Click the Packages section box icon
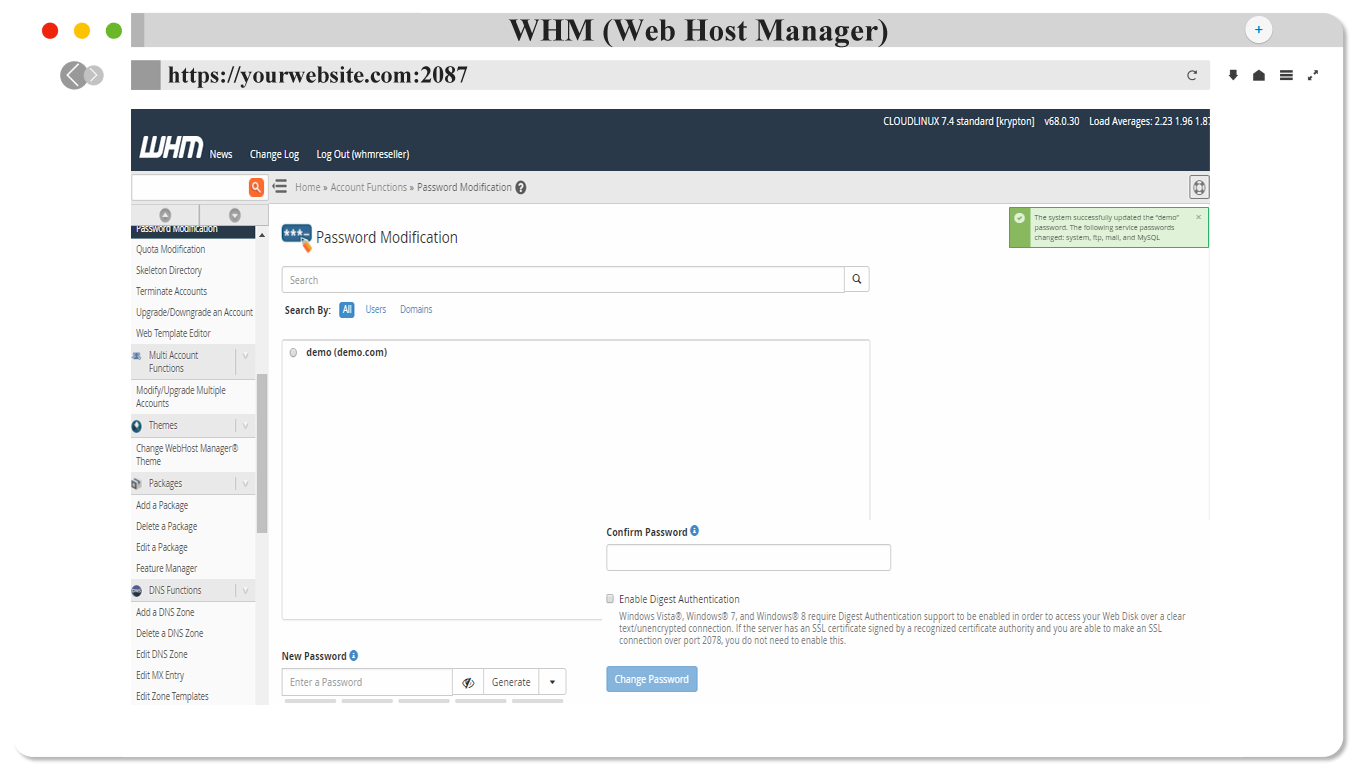This screenshot has width=1362, height=769. pyautogui.click(x=137, y=484)
